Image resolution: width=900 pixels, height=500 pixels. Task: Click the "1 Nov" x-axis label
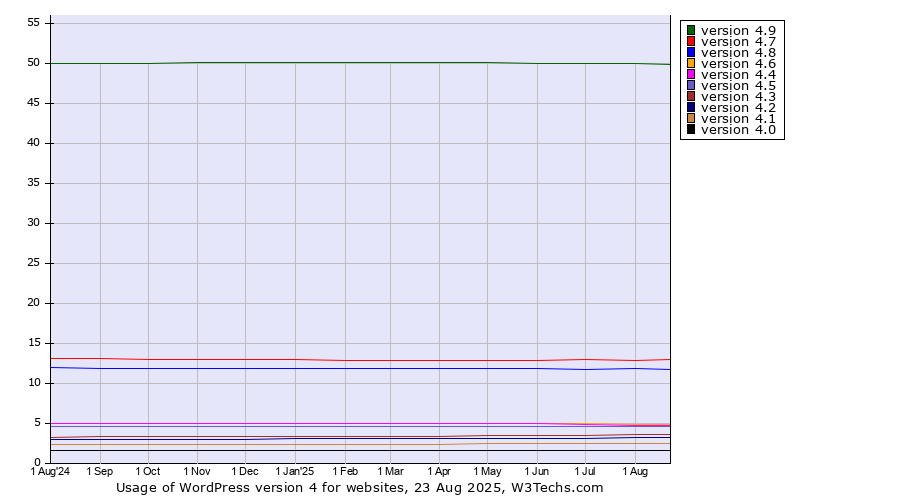tap(197, 471)
